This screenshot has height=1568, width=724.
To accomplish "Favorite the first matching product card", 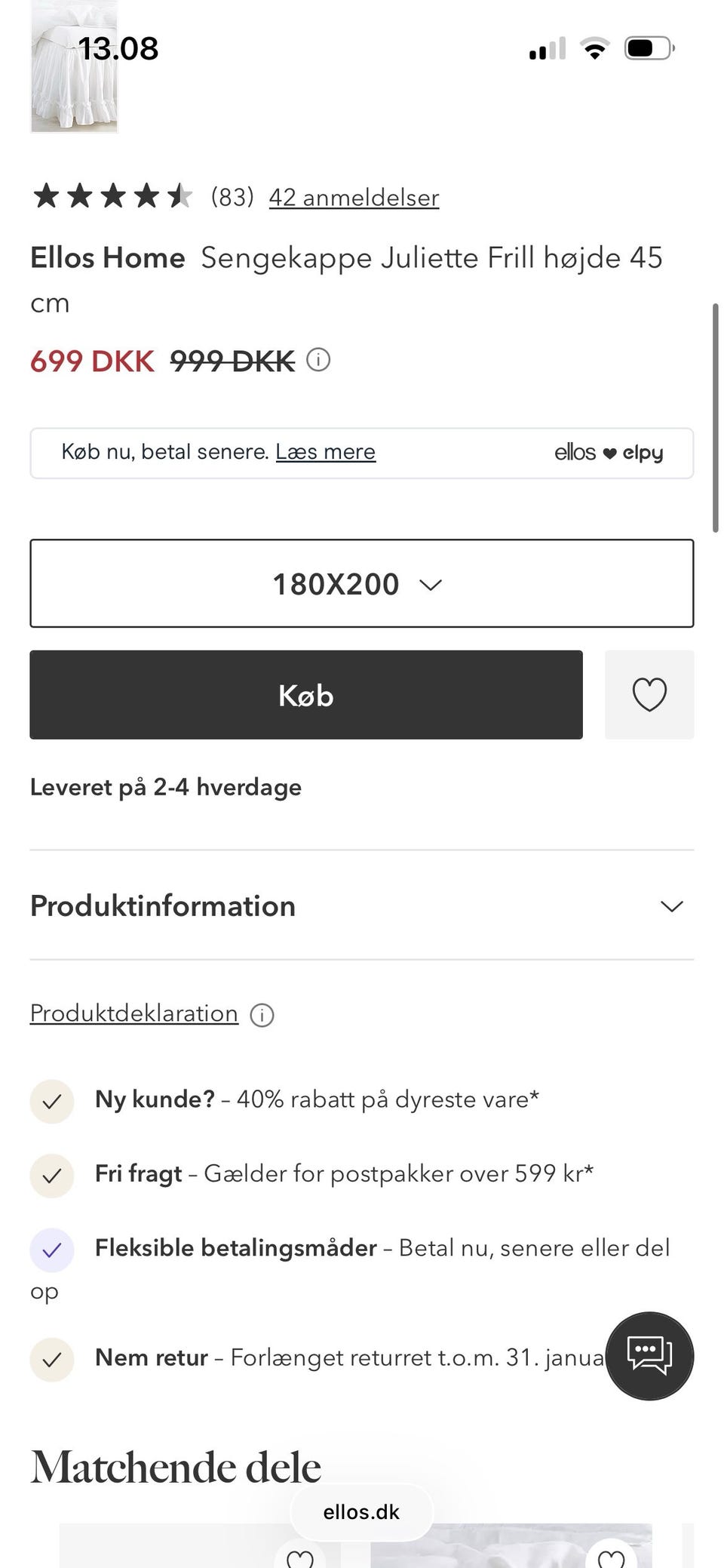I will pyautogui.click(x=300, y=1556).
